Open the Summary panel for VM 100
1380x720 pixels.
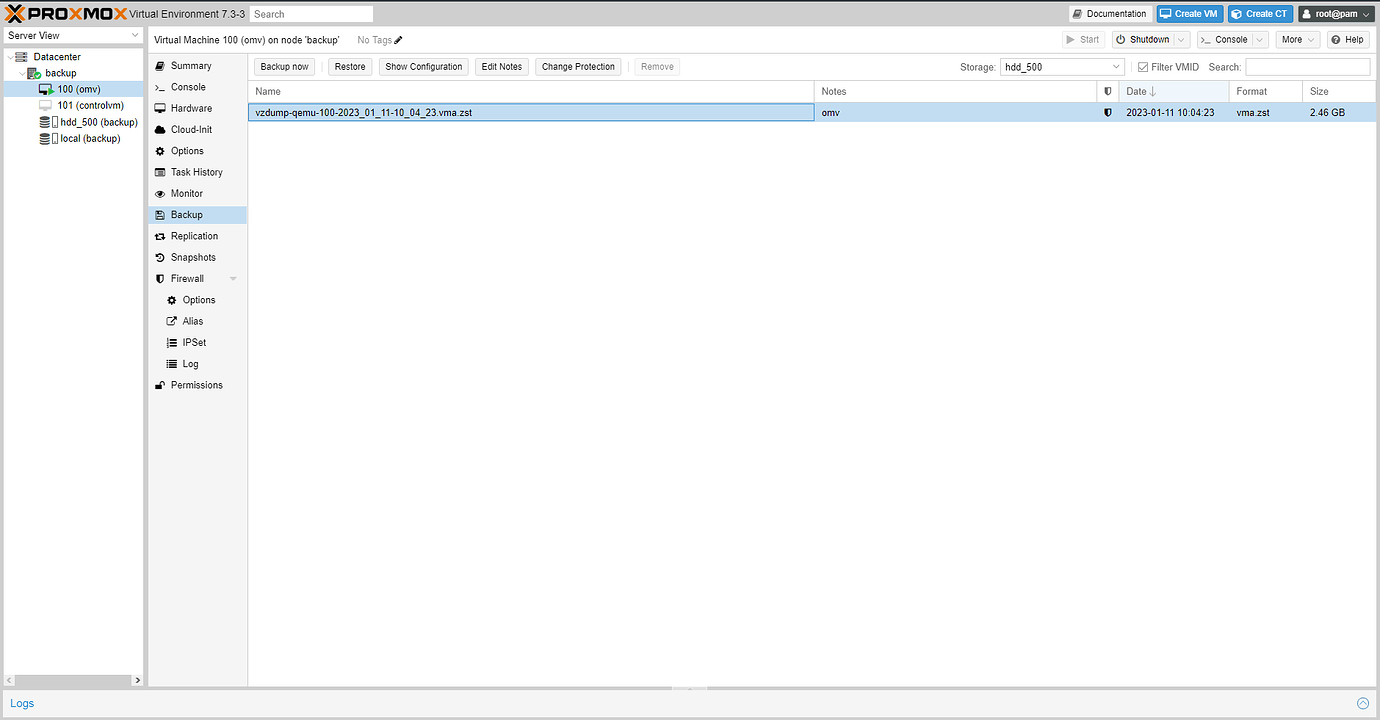(x=187, y=65)
